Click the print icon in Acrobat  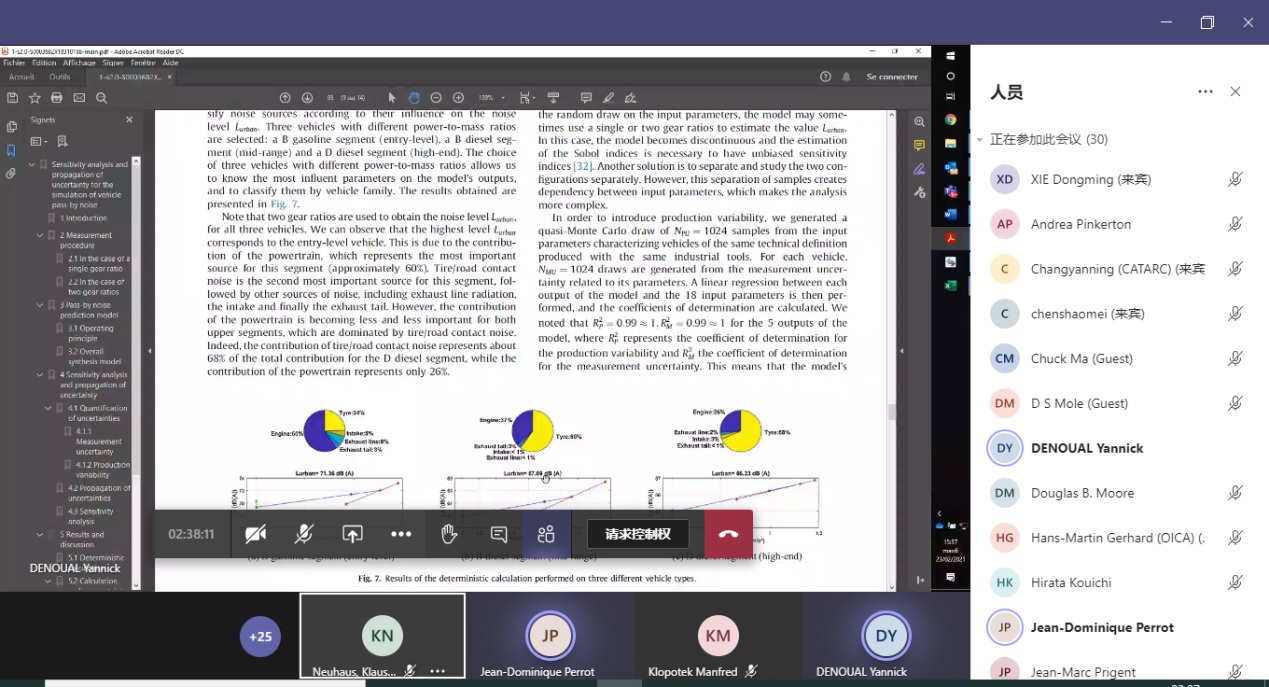click(x=57, y=98)
